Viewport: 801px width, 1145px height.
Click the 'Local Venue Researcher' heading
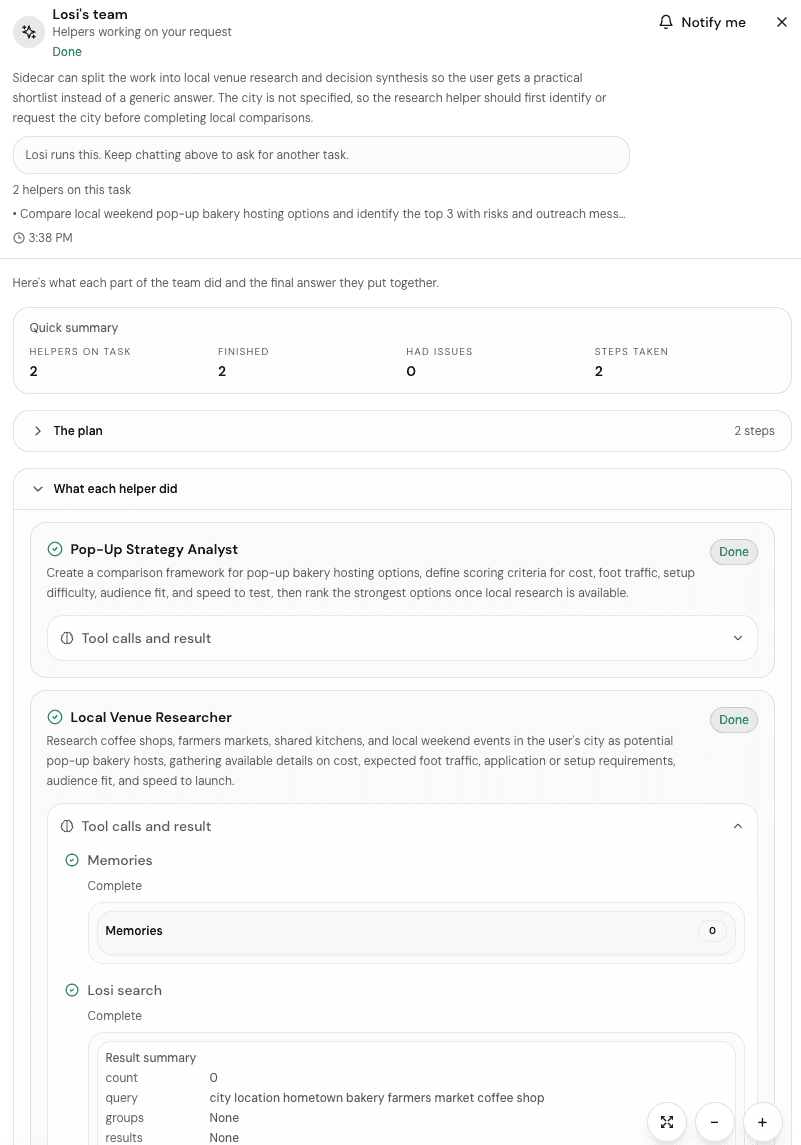coord(151,717)
